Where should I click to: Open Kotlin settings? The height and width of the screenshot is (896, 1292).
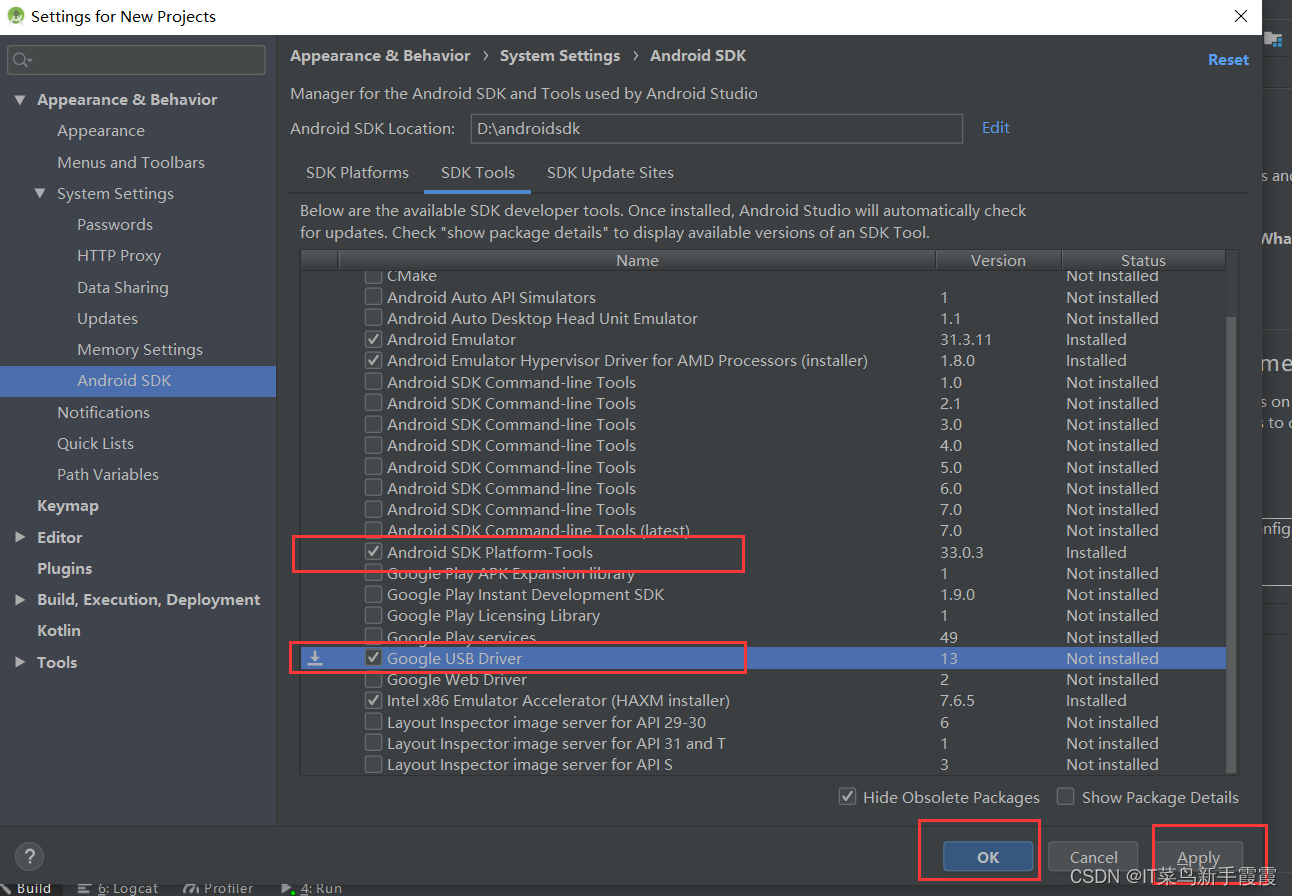[59, 631]
